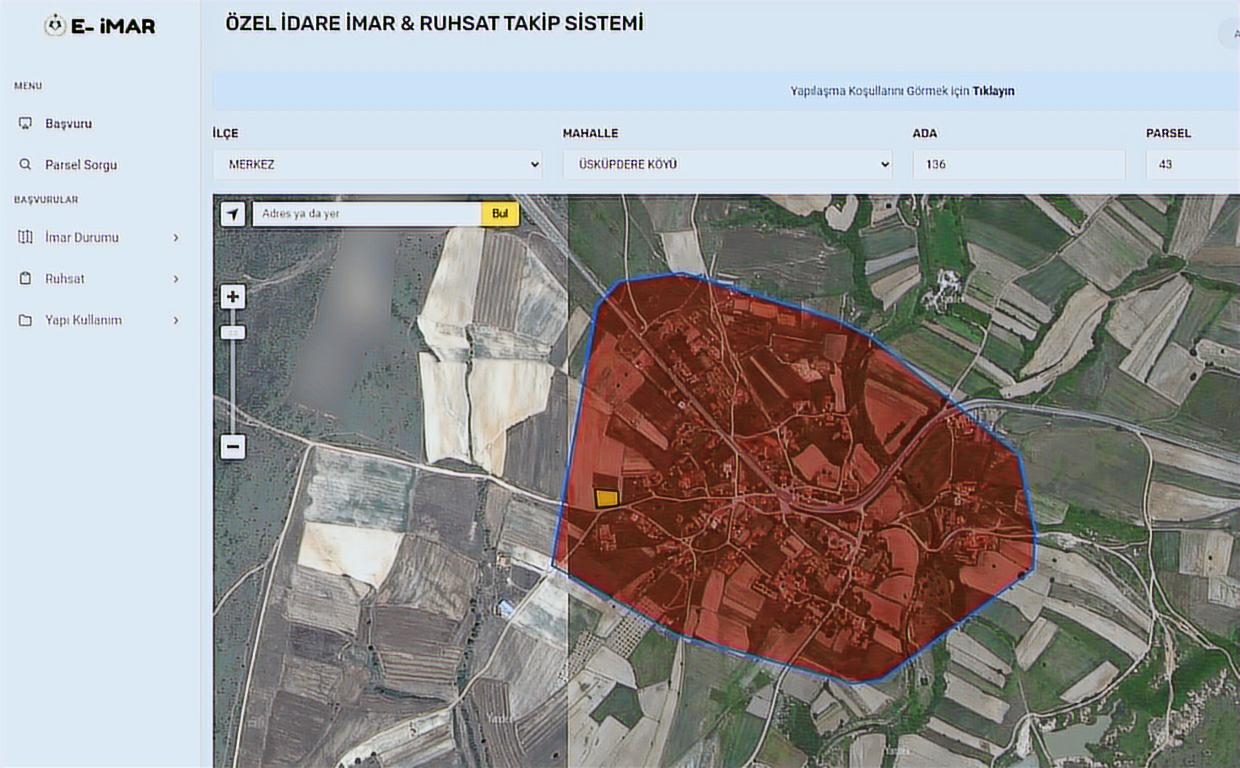Click the Parsel Sorgu search icon

coord(26,165)
